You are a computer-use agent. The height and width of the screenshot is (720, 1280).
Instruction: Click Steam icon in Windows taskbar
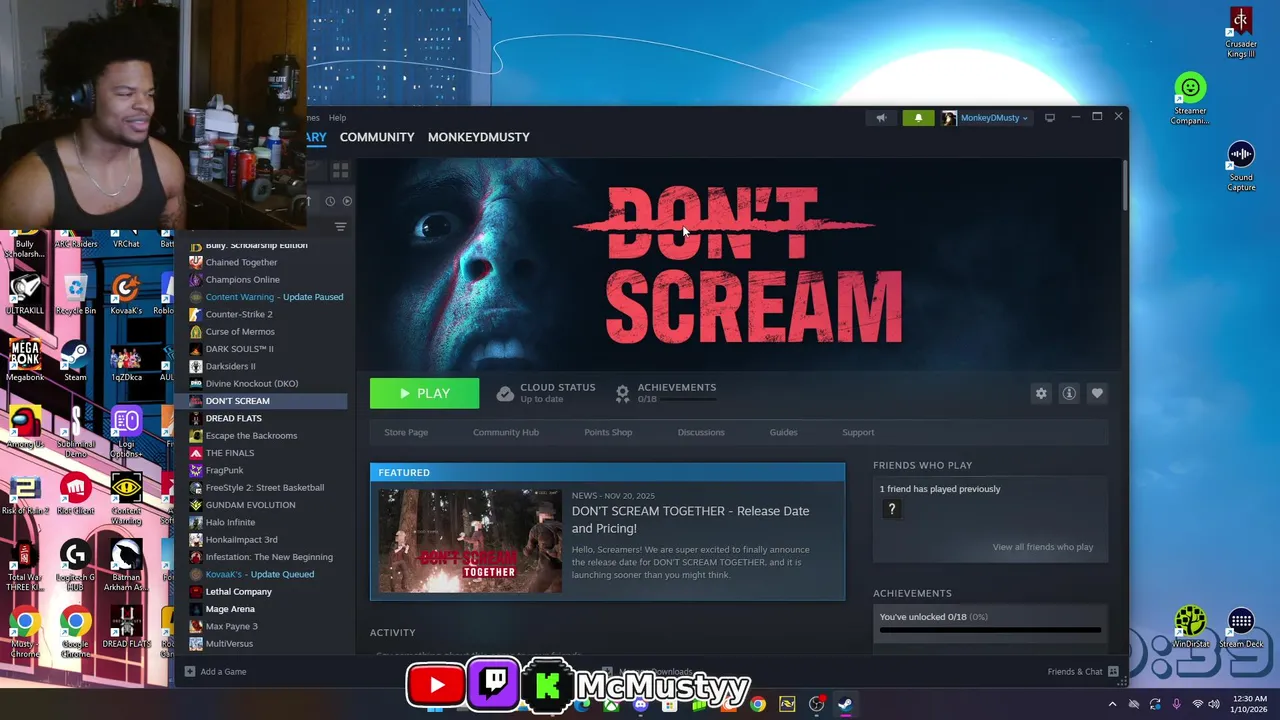[845, 704]
